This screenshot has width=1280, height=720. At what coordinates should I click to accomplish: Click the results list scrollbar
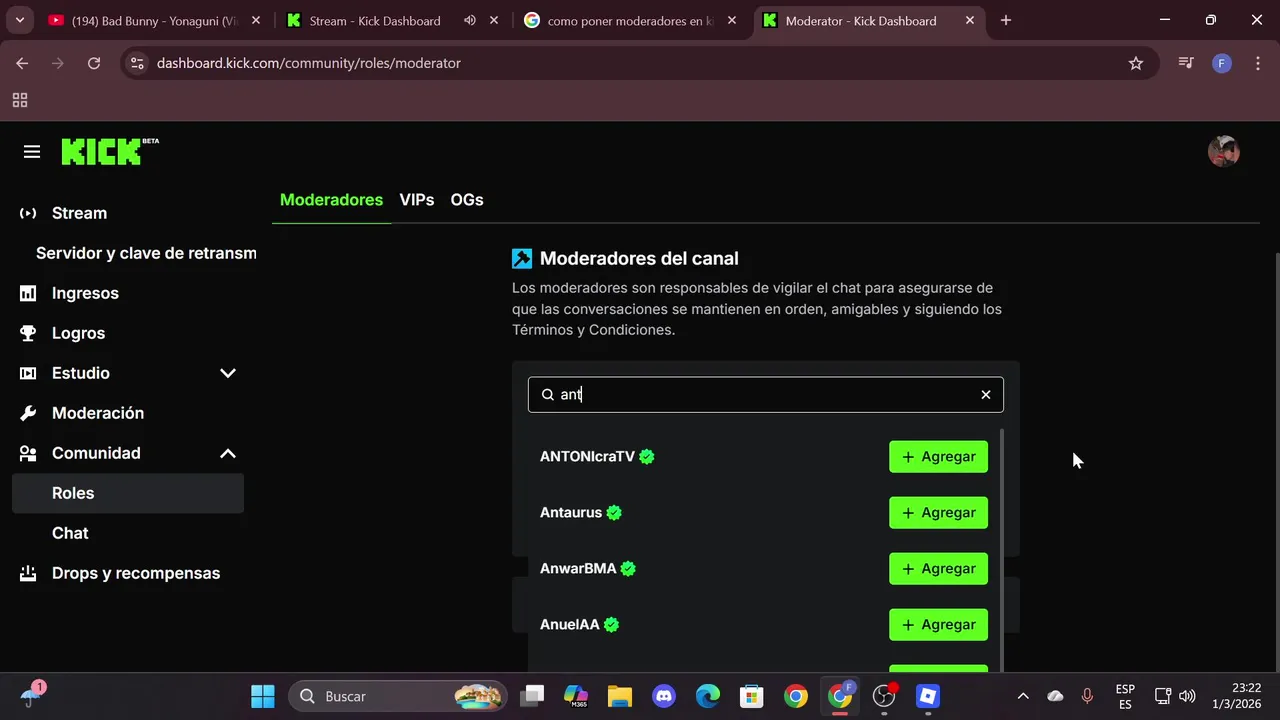tap(1002, 550)
